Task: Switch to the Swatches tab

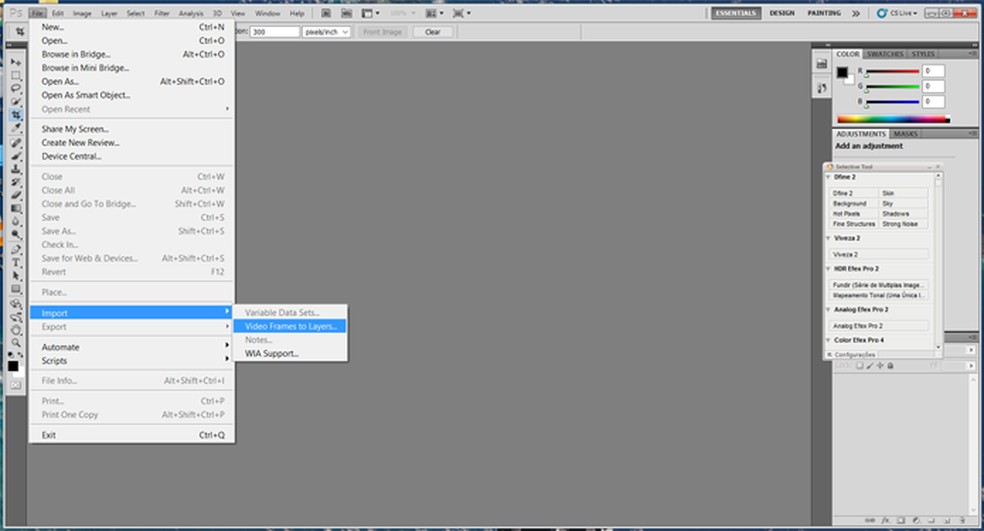Action: pyautogui.click(x=885, y=54)
